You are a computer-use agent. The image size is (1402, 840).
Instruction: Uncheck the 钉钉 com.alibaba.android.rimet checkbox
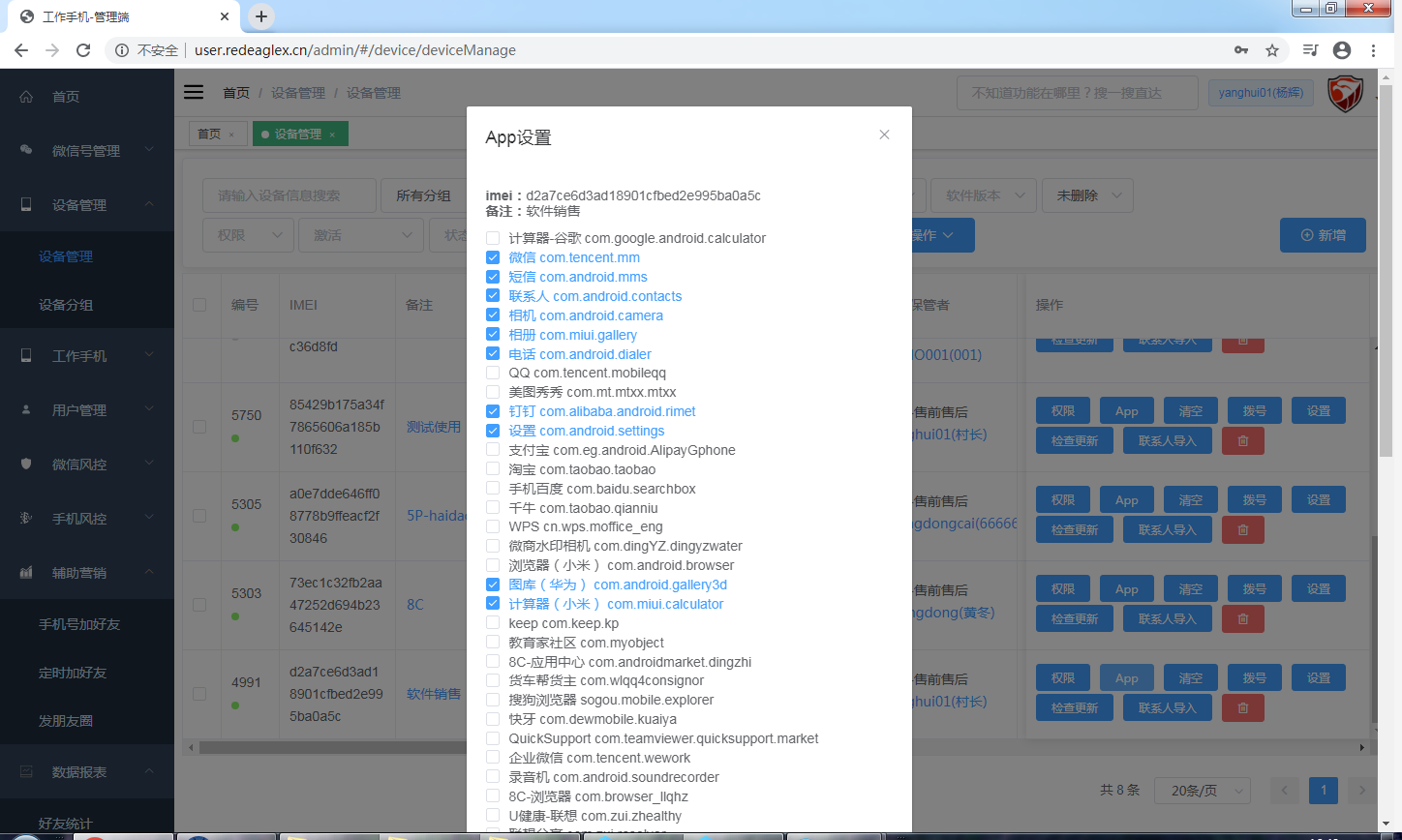click(x=493, y=411)
